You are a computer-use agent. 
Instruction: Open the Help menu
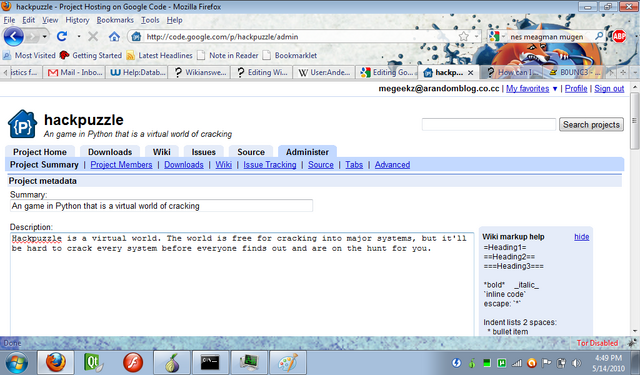tap(174, 20)
